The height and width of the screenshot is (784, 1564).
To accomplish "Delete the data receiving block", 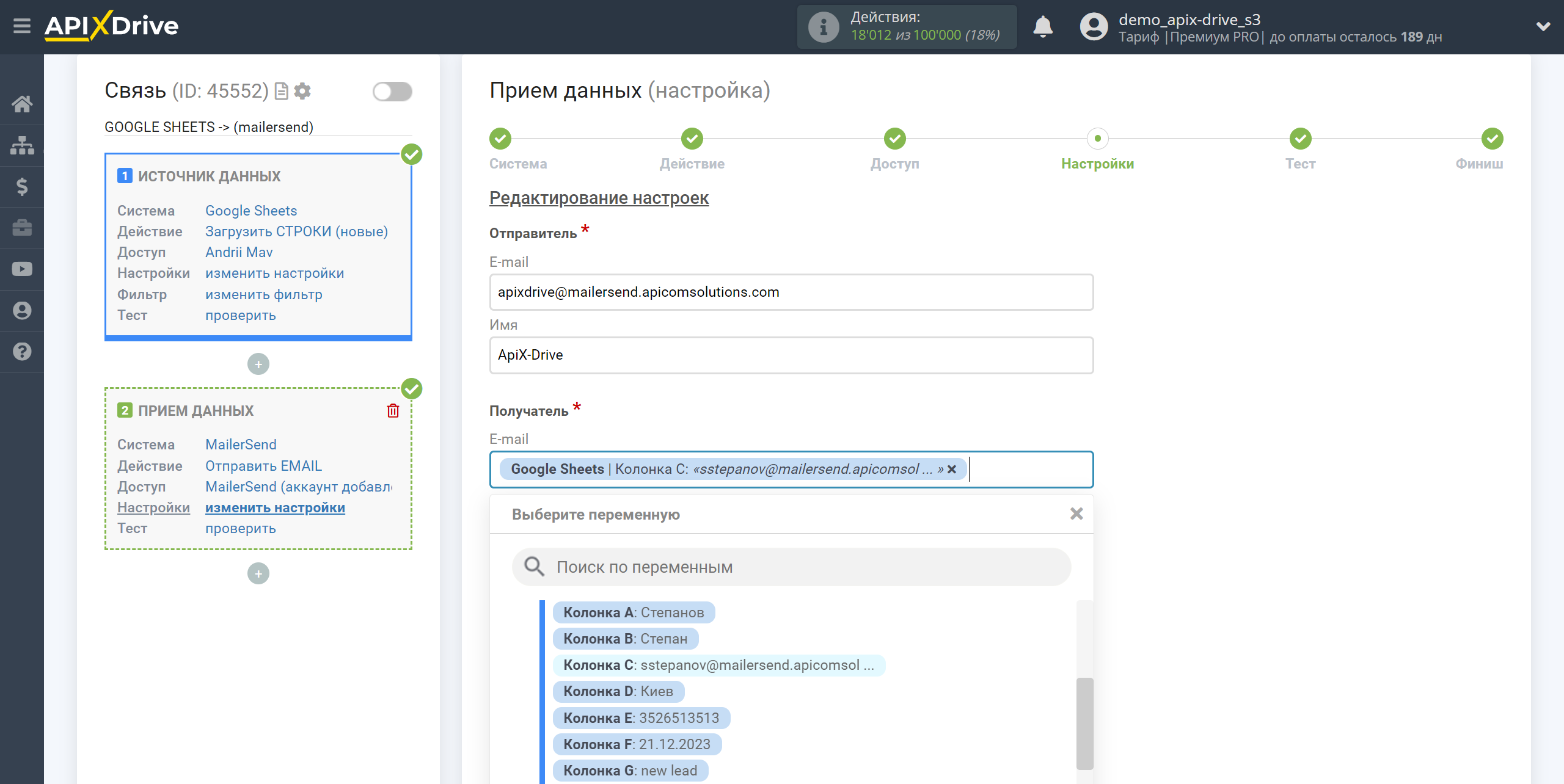I will [x=393, y=410].
